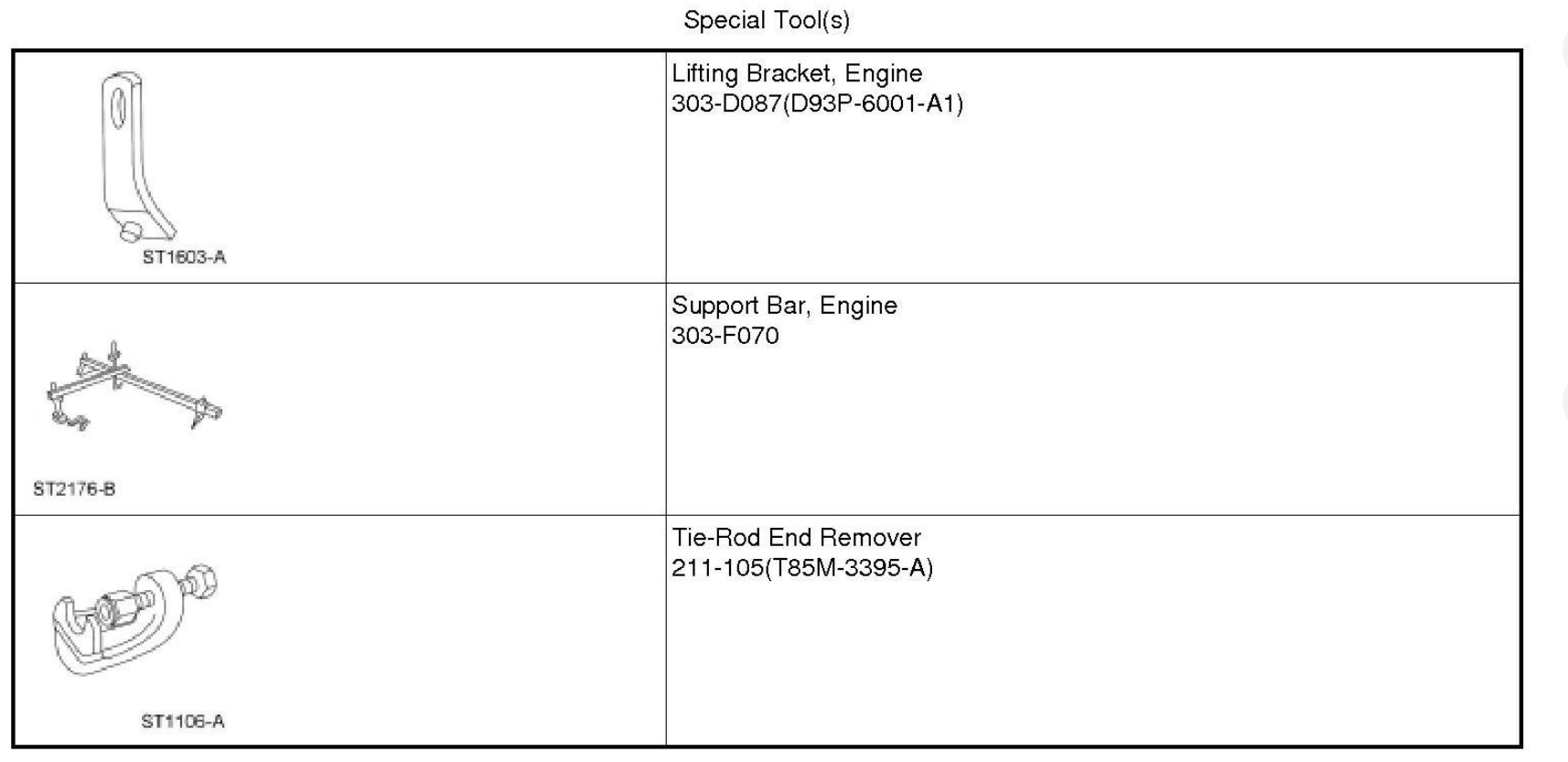
Task: Click part number 303-F070
Action: coord(725,336)
